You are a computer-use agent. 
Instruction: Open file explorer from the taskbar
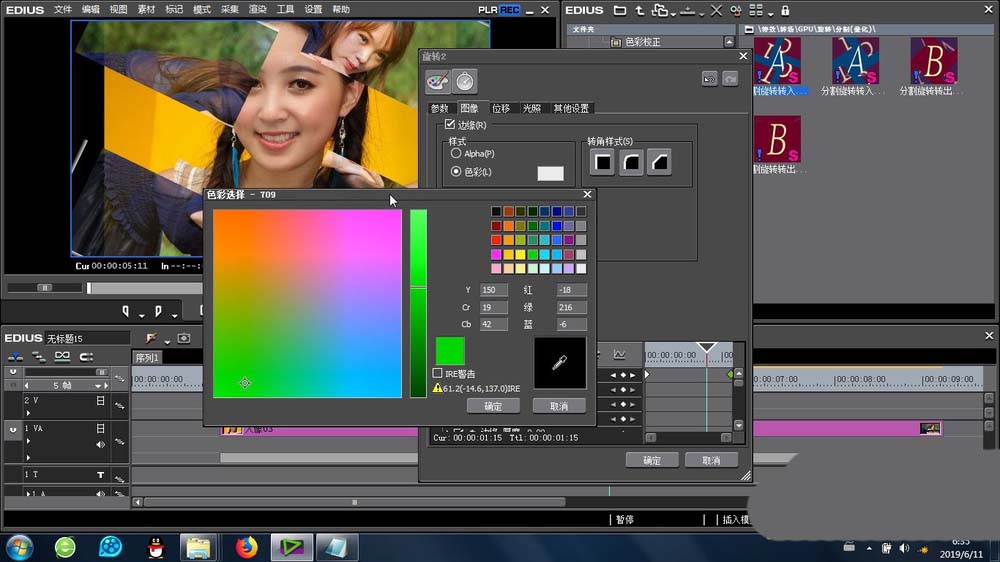(198, 547)
